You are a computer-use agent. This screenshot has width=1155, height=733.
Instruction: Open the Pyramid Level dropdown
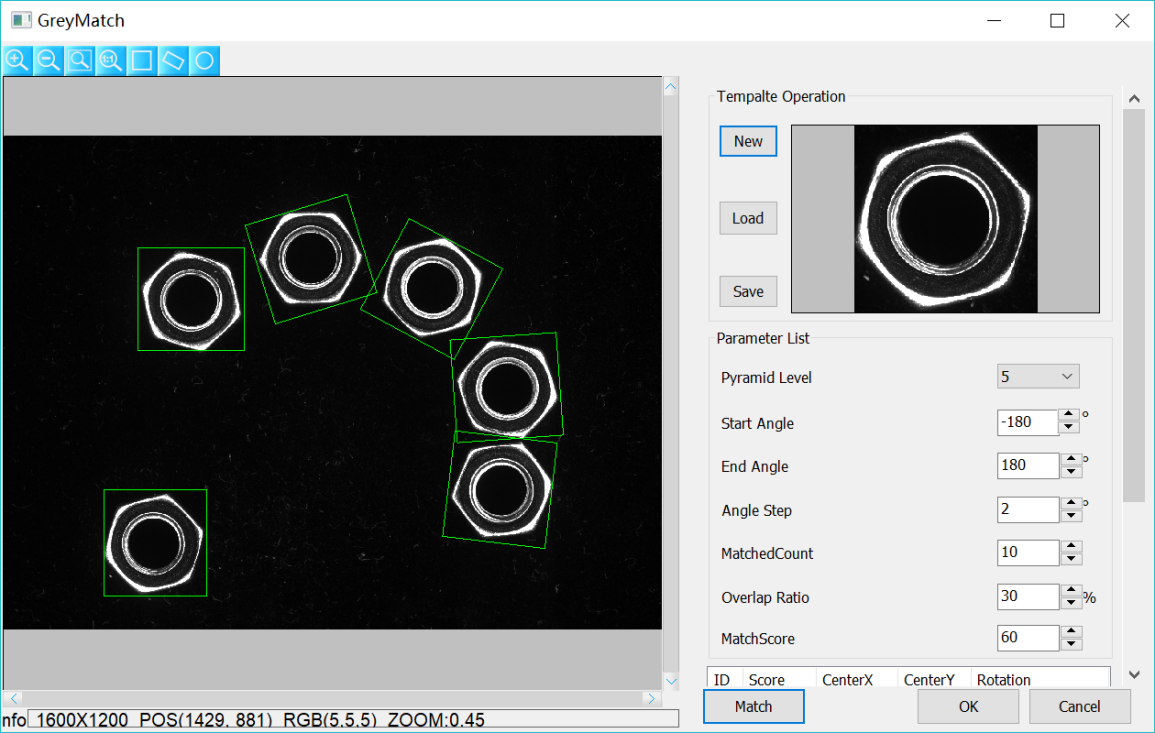pyautogui.click(x=1038, y=377)
